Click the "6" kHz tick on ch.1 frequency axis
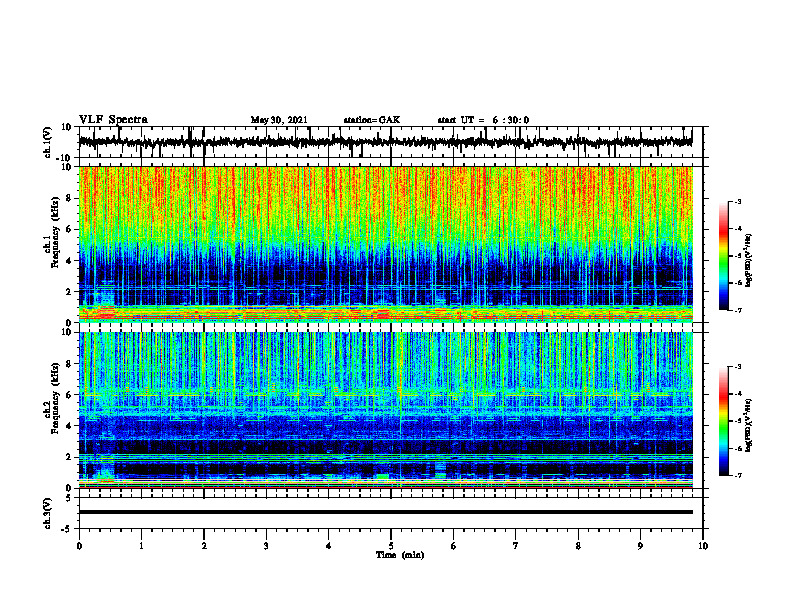792x612 pixels. click(69, 230)
